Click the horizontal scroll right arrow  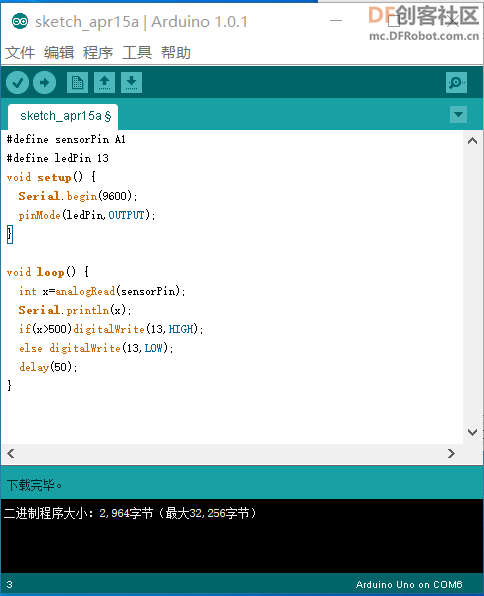point(451,453)
